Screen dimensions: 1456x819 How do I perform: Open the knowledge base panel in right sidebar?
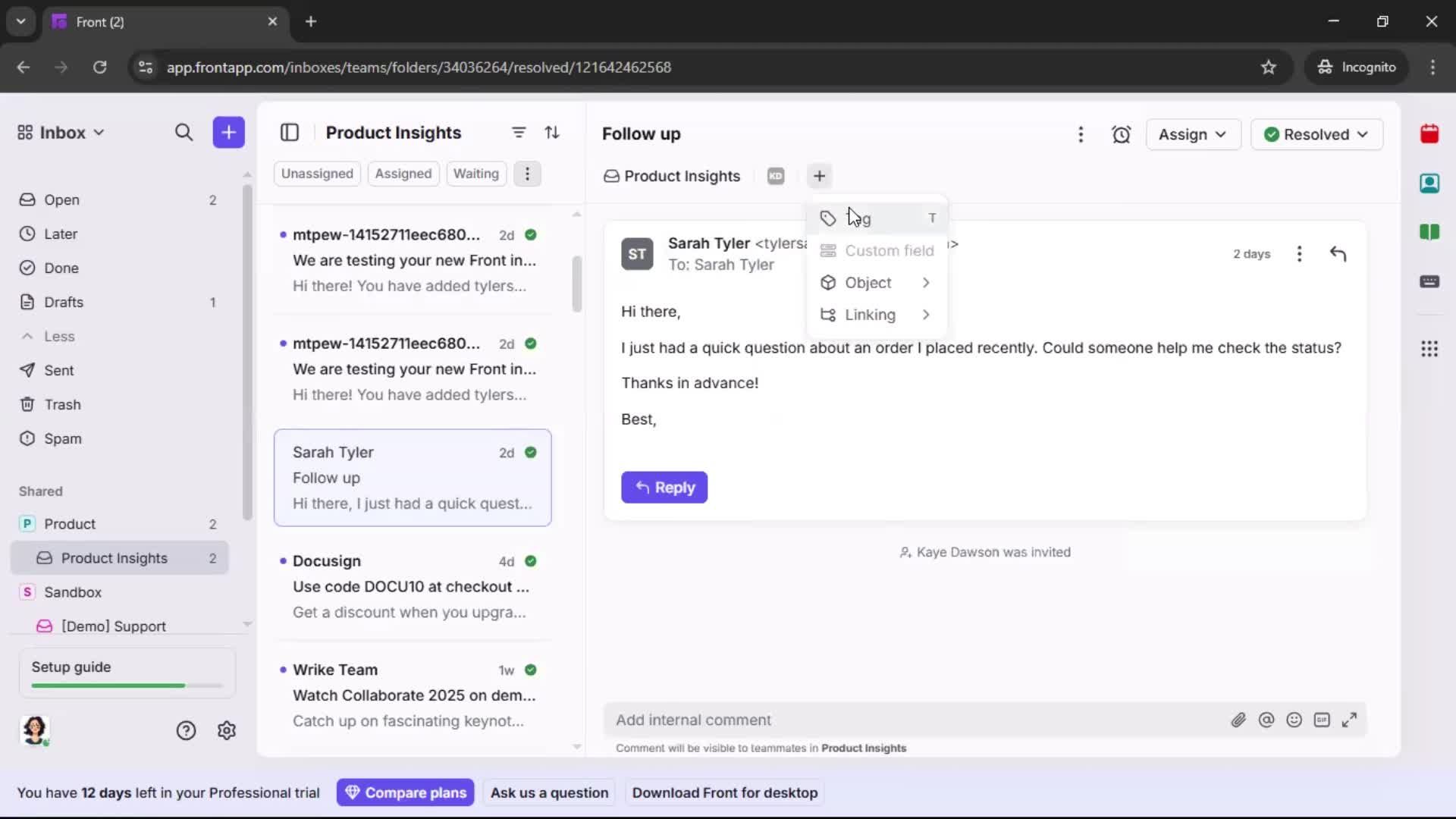[1430, 233]
